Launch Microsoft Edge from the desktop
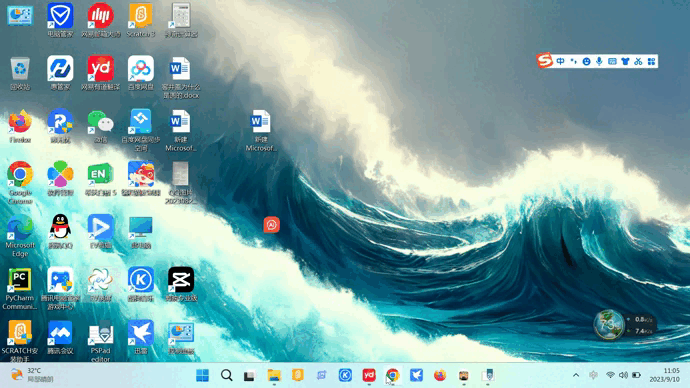 [20, 227]
